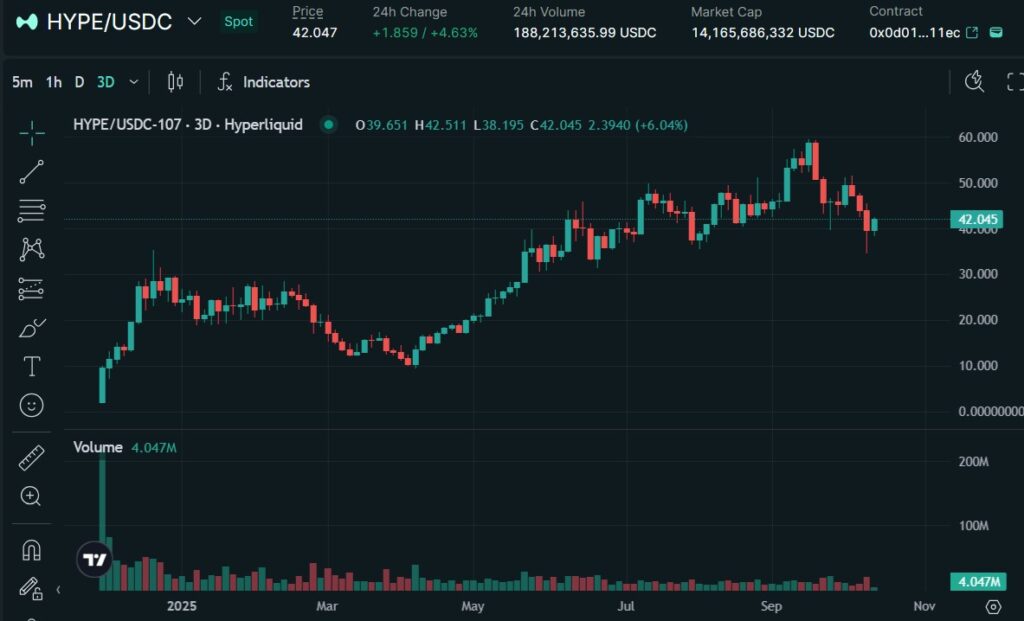The width and height of the screenshot is (1024, 621).
Task: Expand the HYPE/USDC pair selector dropdown
Action: pos(195,21)
